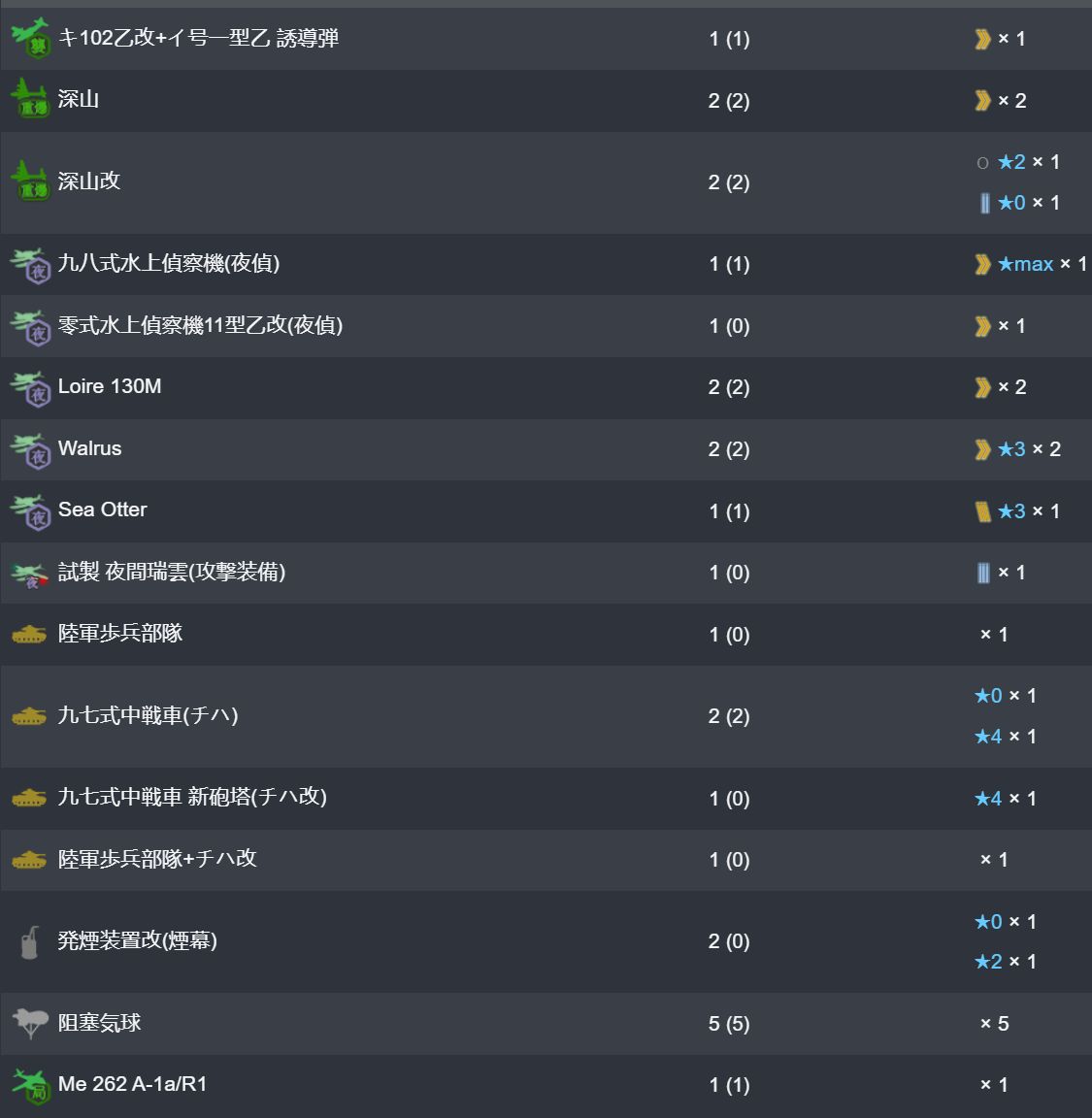
Task: Click the jet fighter icon beside Me 262 A-1a/R1
Action: pyautogui.click(x=31, y=1085)
